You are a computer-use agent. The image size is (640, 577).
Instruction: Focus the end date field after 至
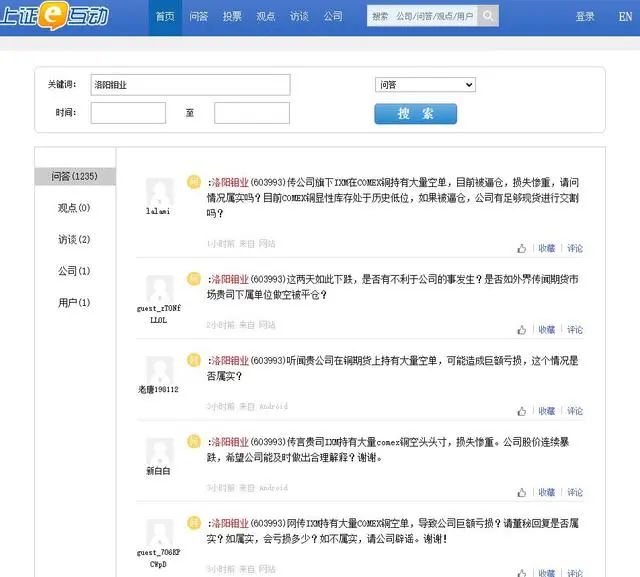[252, 113]
